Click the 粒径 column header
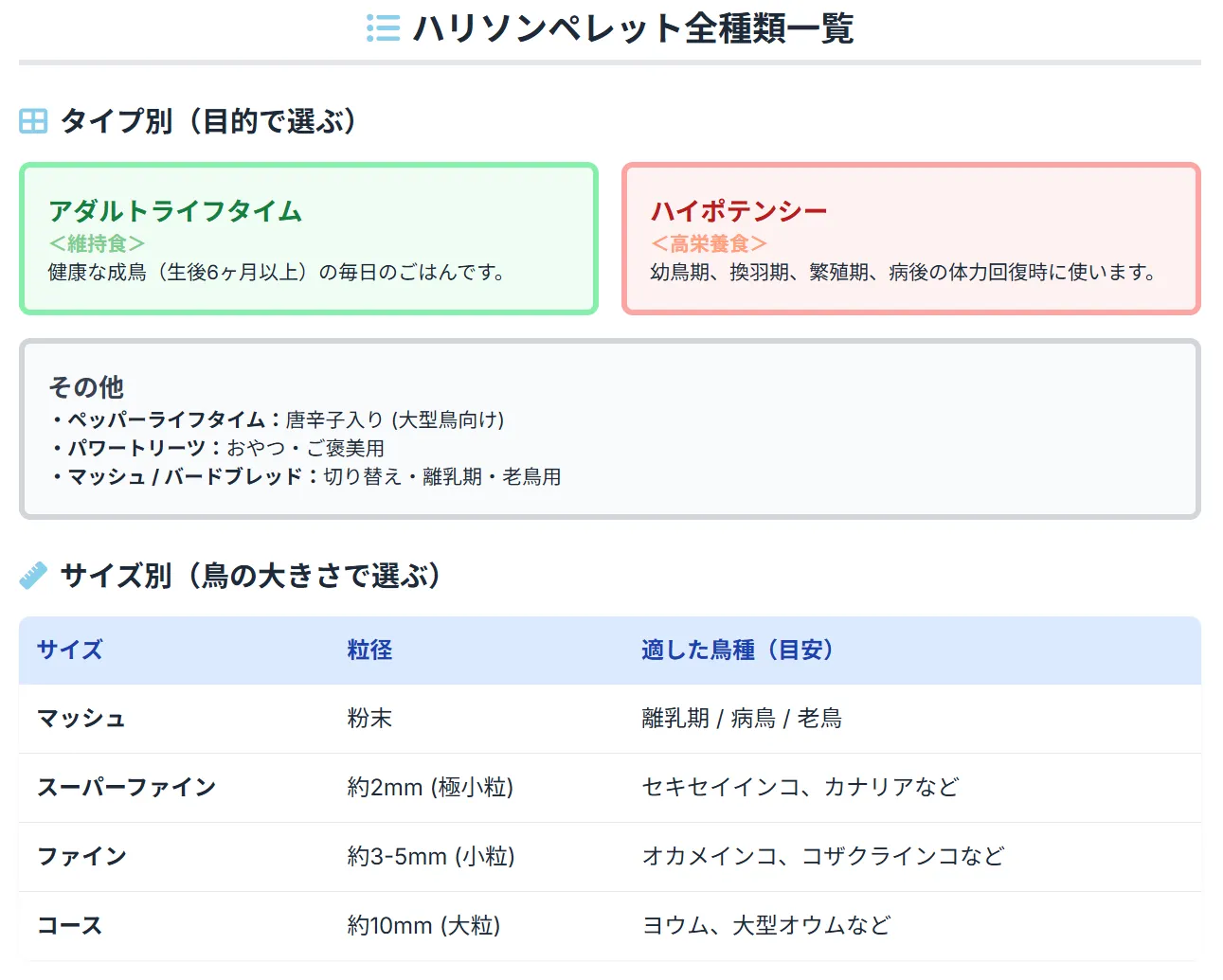This screenshot has height=980, width=1223. [x=369, y=650]
